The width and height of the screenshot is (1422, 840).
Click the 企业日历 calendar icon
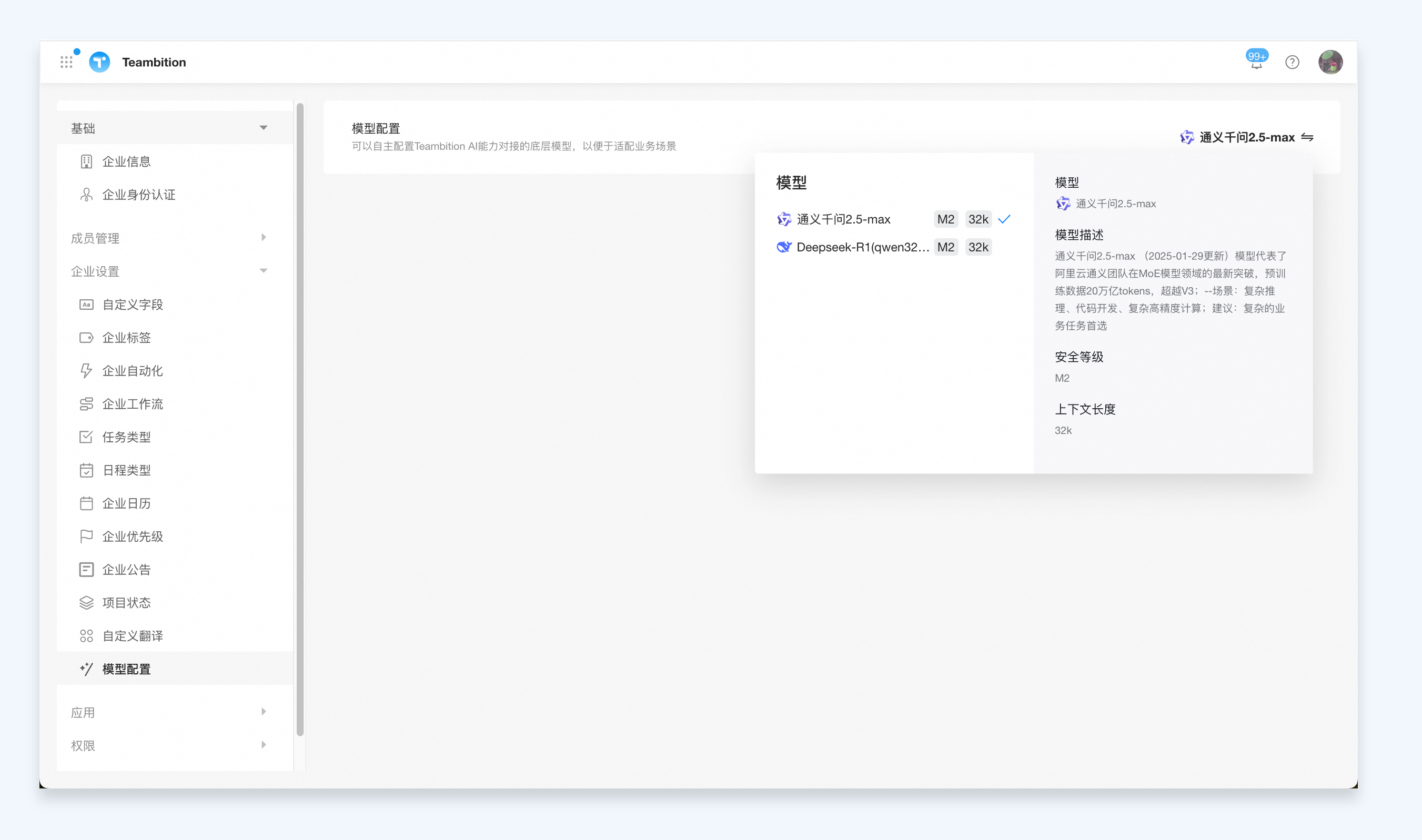coord(86,503)
